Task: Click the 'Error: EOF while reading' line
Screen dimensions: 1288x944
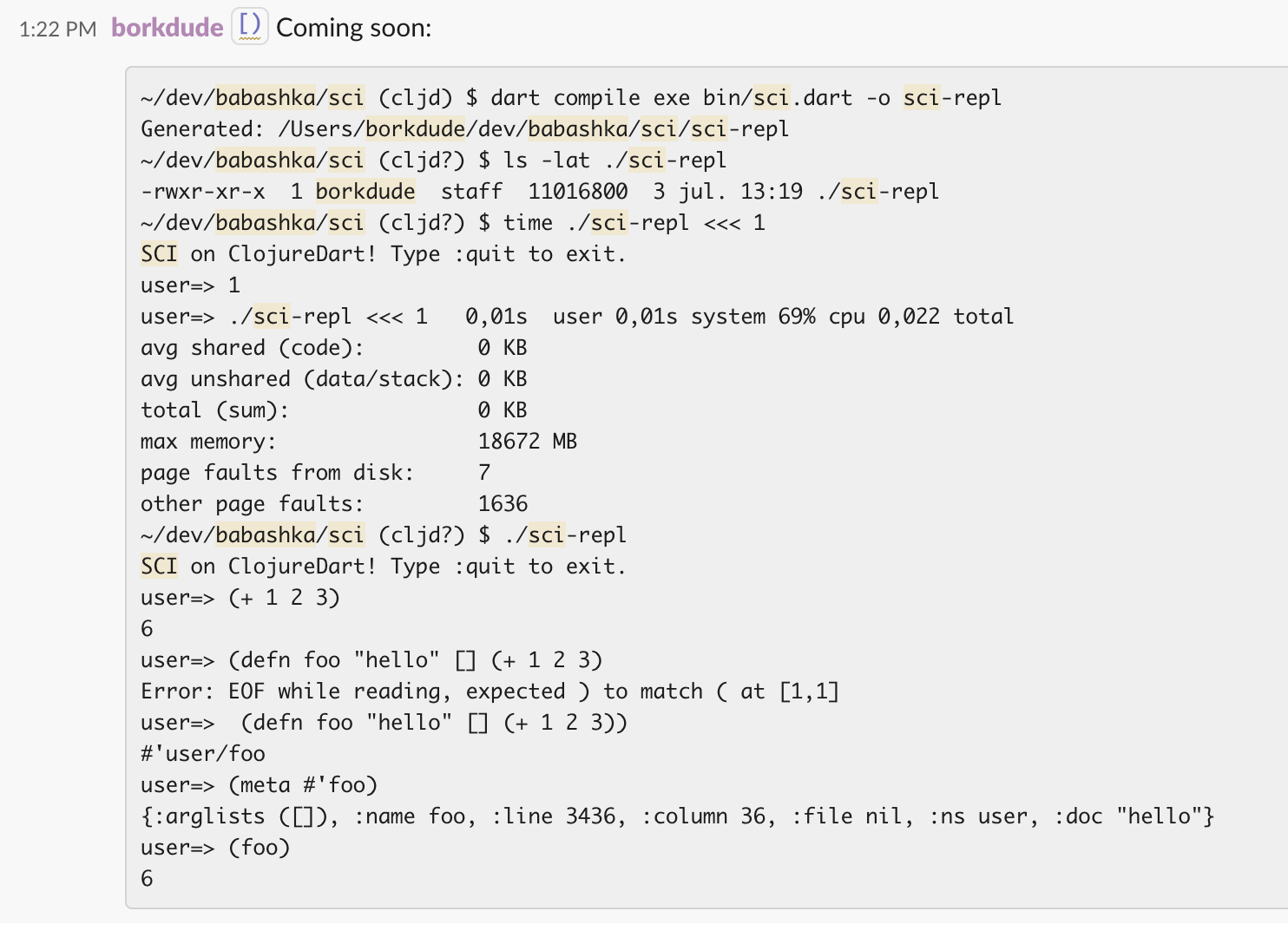Action: point(490,692)
